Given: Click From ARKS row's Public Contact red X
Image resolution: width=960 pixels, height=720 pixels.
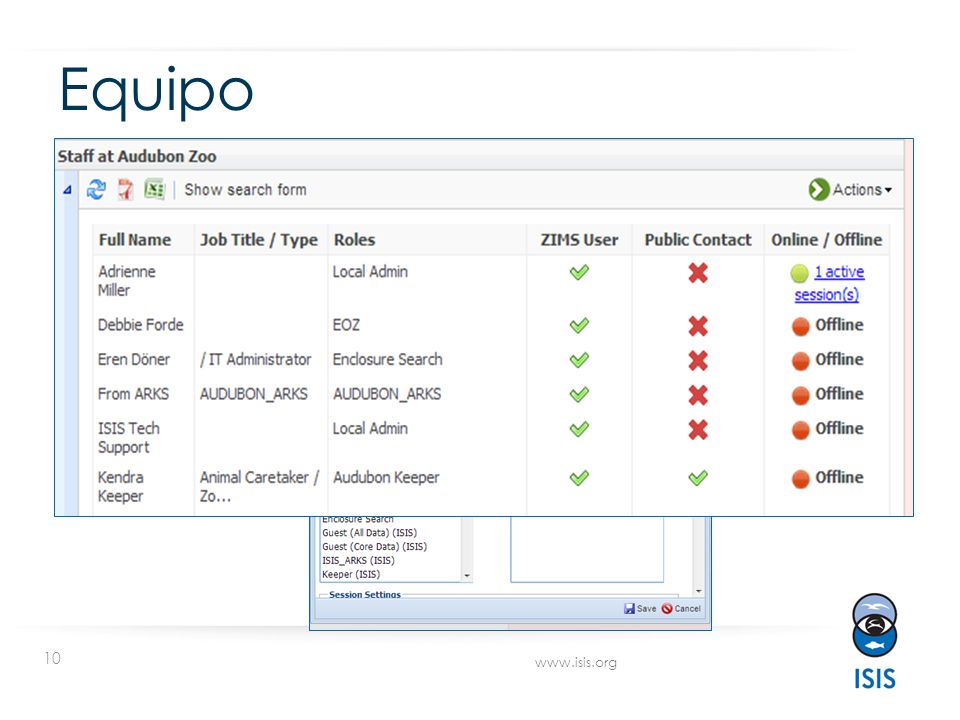Looking at the screenshot, I should tap(698, 395).
